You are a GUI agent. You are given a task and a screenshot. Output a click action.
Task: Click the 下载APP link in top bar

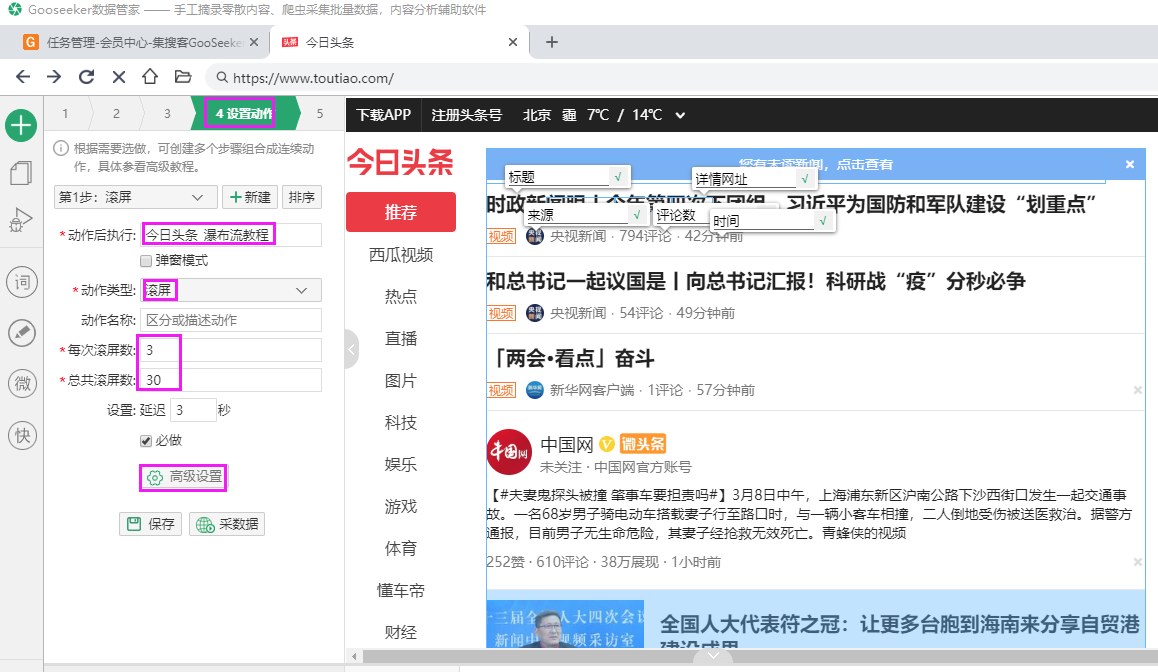[x=383, y=115]
